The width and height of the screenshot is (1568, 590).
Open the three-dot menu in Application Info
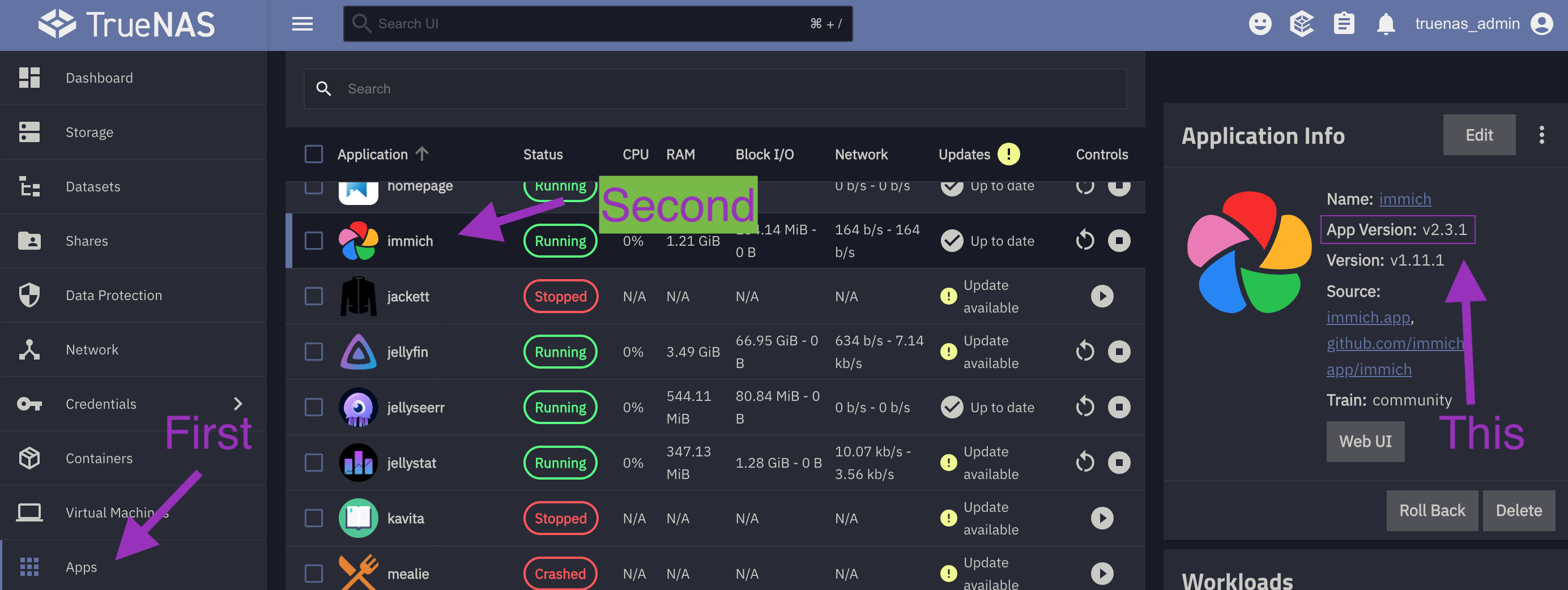[1541, 135]
